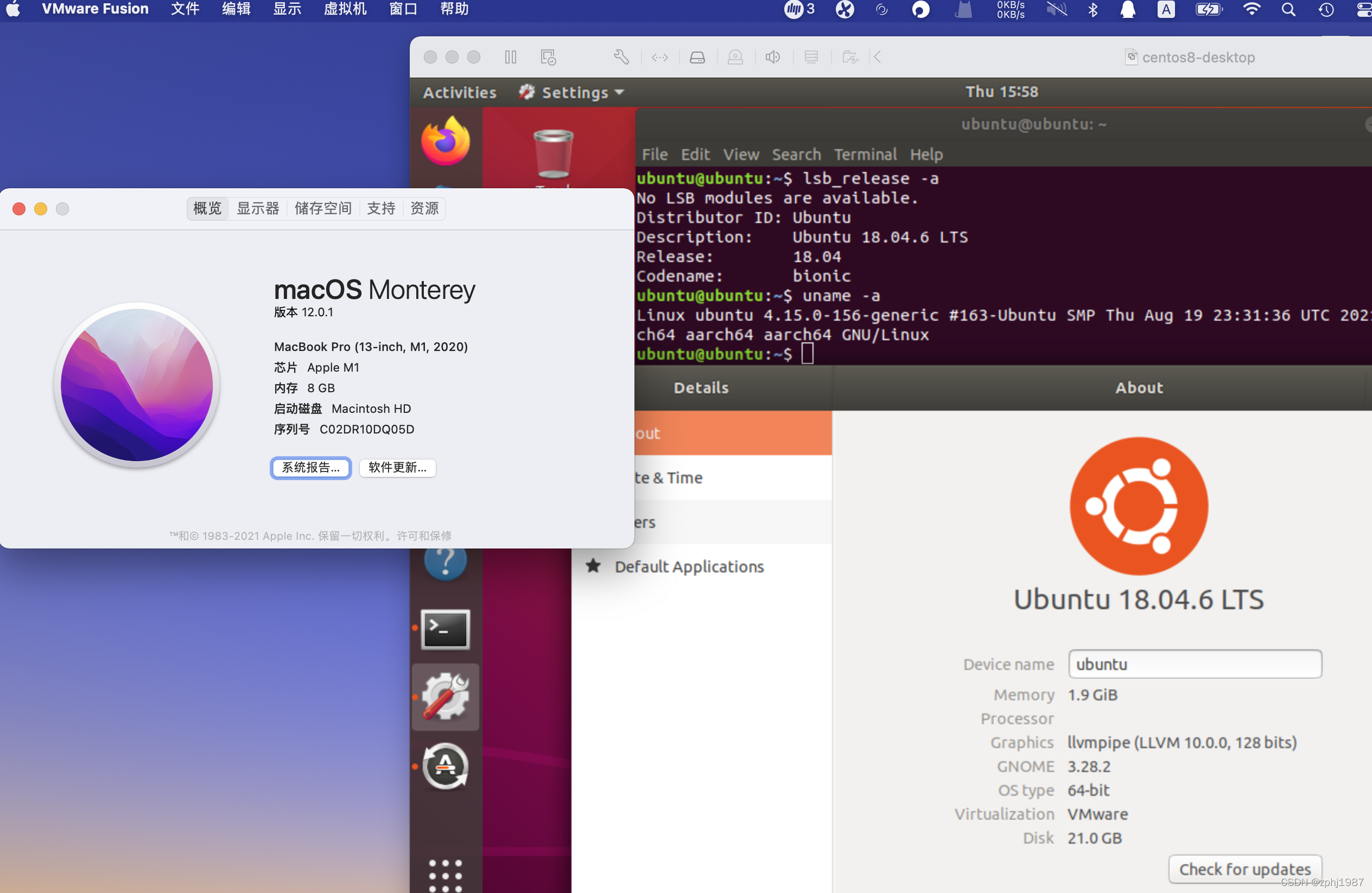1372x893 pixels.
Task: Select Default Applications in Details sidebar
Action: (x=688, y=566)
